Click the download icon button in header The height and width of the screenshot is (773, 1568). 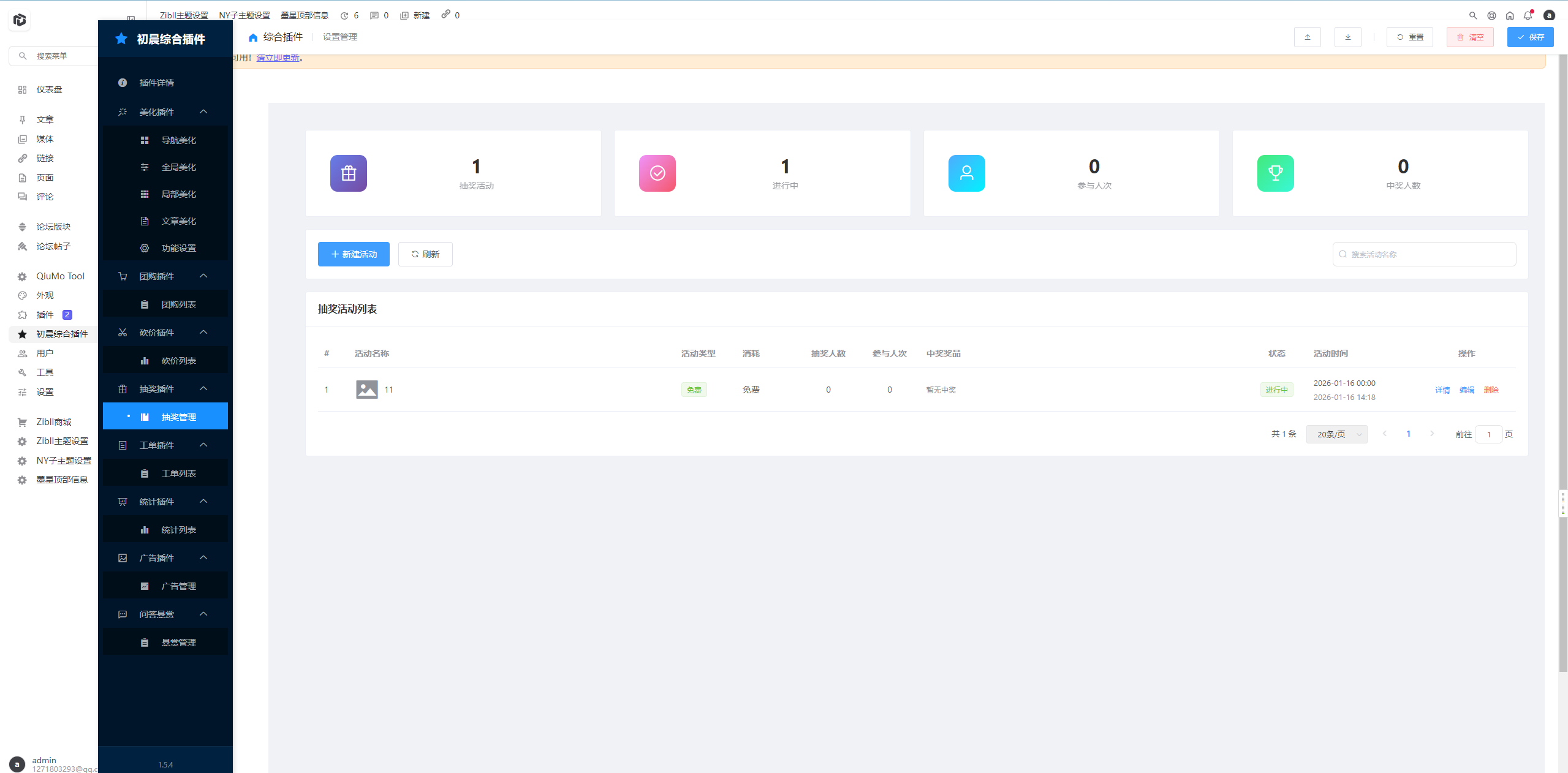coord(1347,37)
